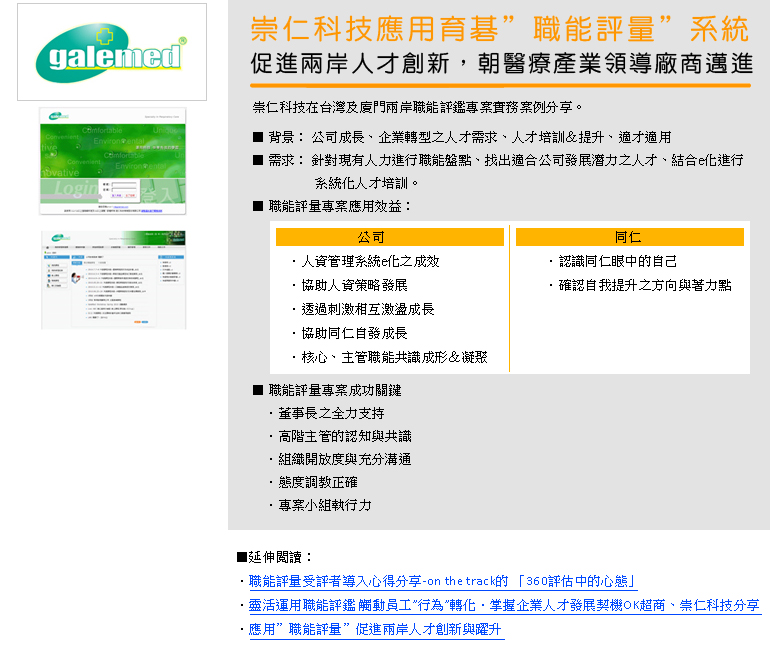
Task: Click the orange 公司 column header
Action: click(x=389, y=237)
